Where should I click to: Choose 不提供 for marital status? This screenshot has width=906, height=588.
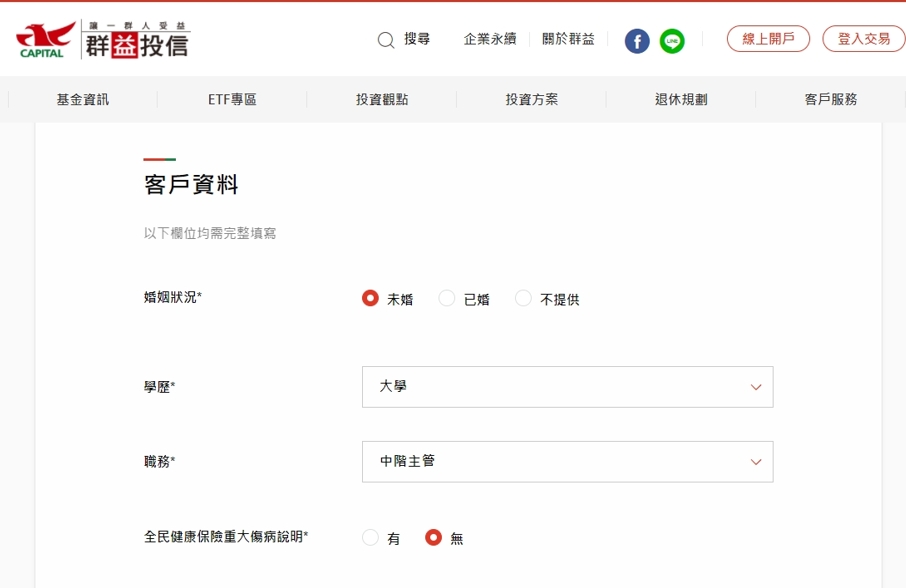point(523,298)
